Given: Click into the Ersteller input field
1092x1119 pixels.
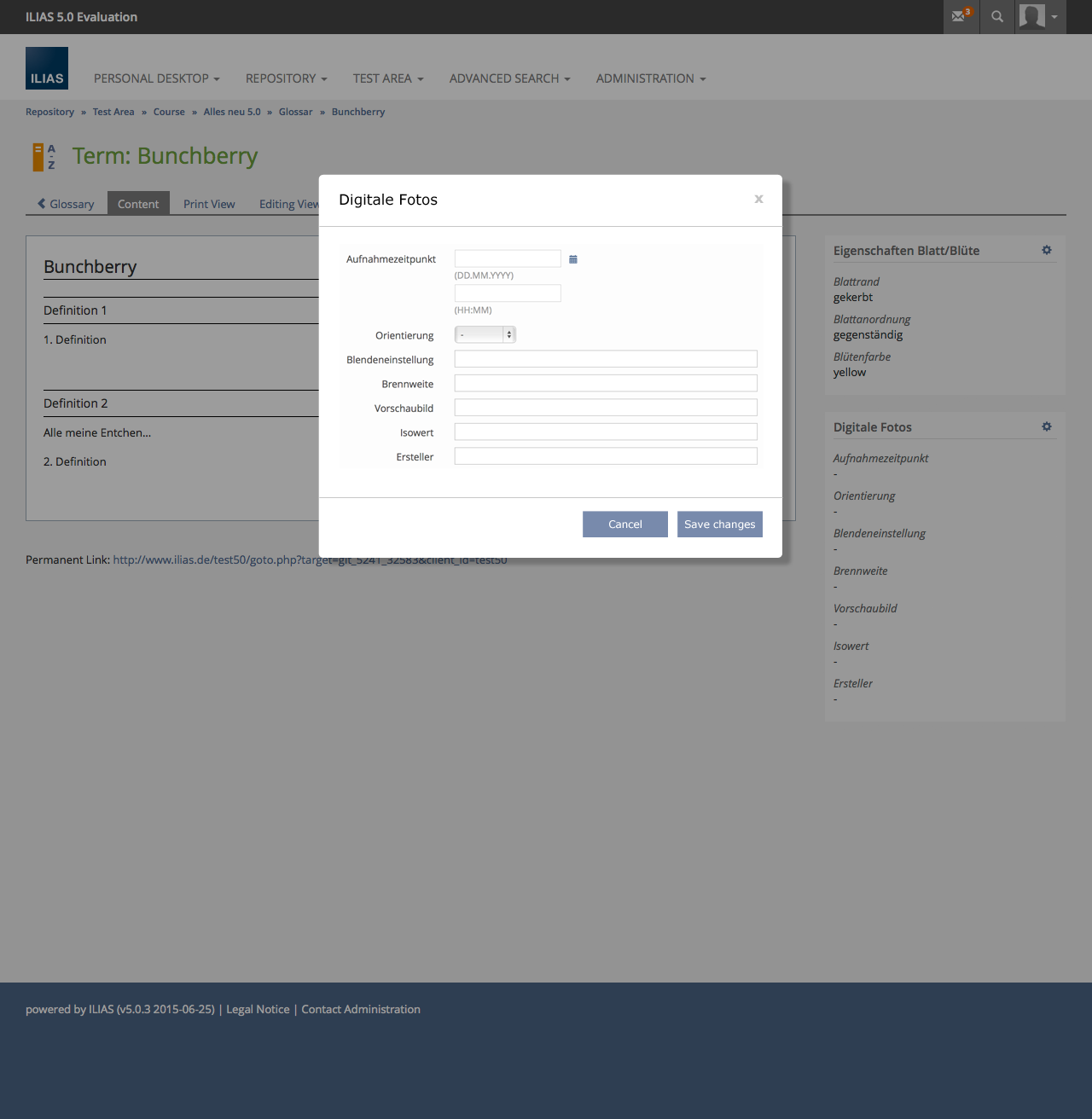Looking at the screenshot, I should (x=605, y=456).
